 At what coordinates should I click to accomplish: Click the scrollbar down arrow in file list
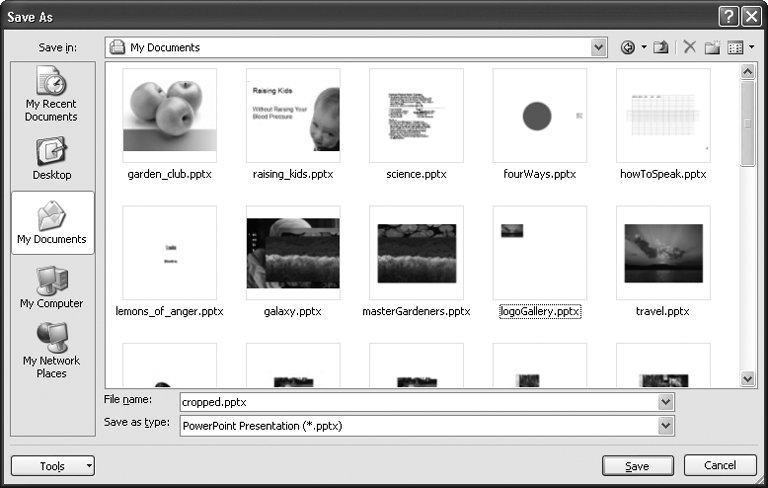(x=748, y=379)
